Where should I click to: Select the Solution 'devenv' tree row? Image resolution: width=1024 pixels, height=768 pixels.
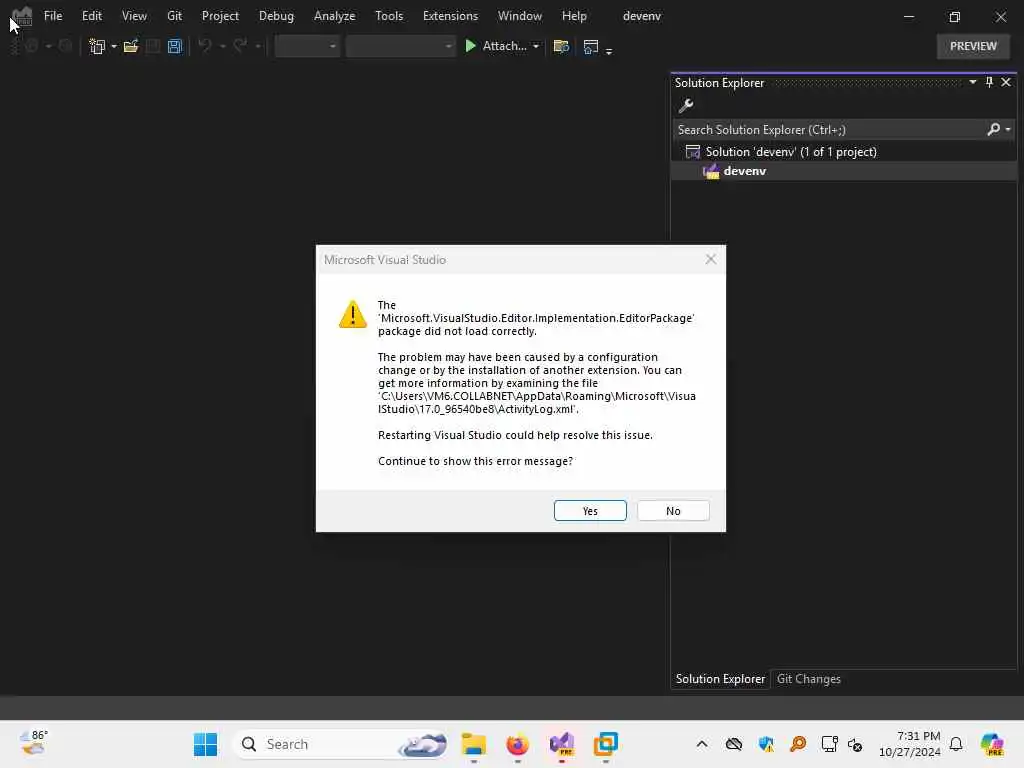[x=844, y=152]
